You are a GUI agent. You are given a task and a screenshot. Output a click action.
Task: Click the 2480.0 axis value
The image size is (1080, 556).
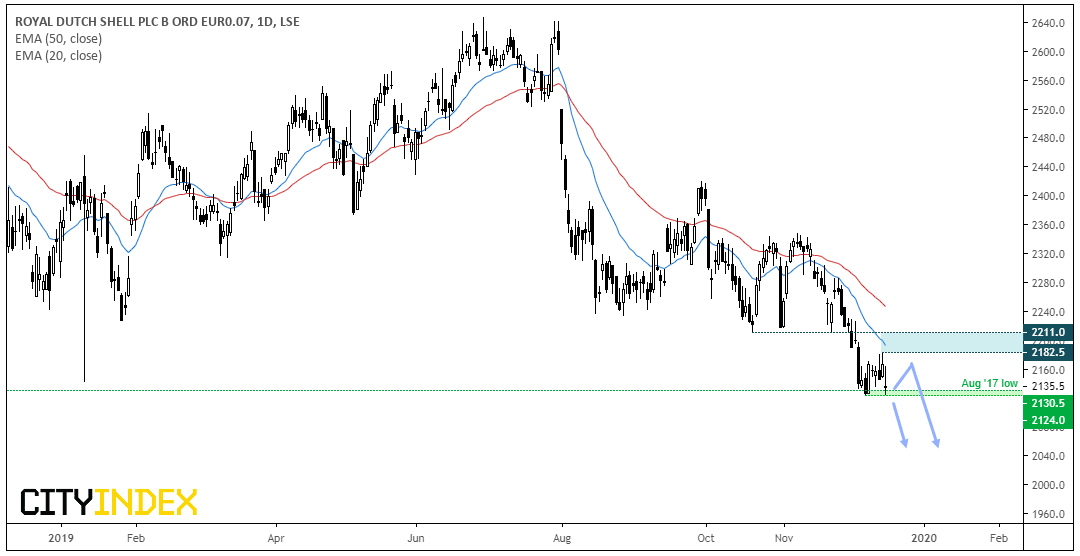click(1050, 138)
